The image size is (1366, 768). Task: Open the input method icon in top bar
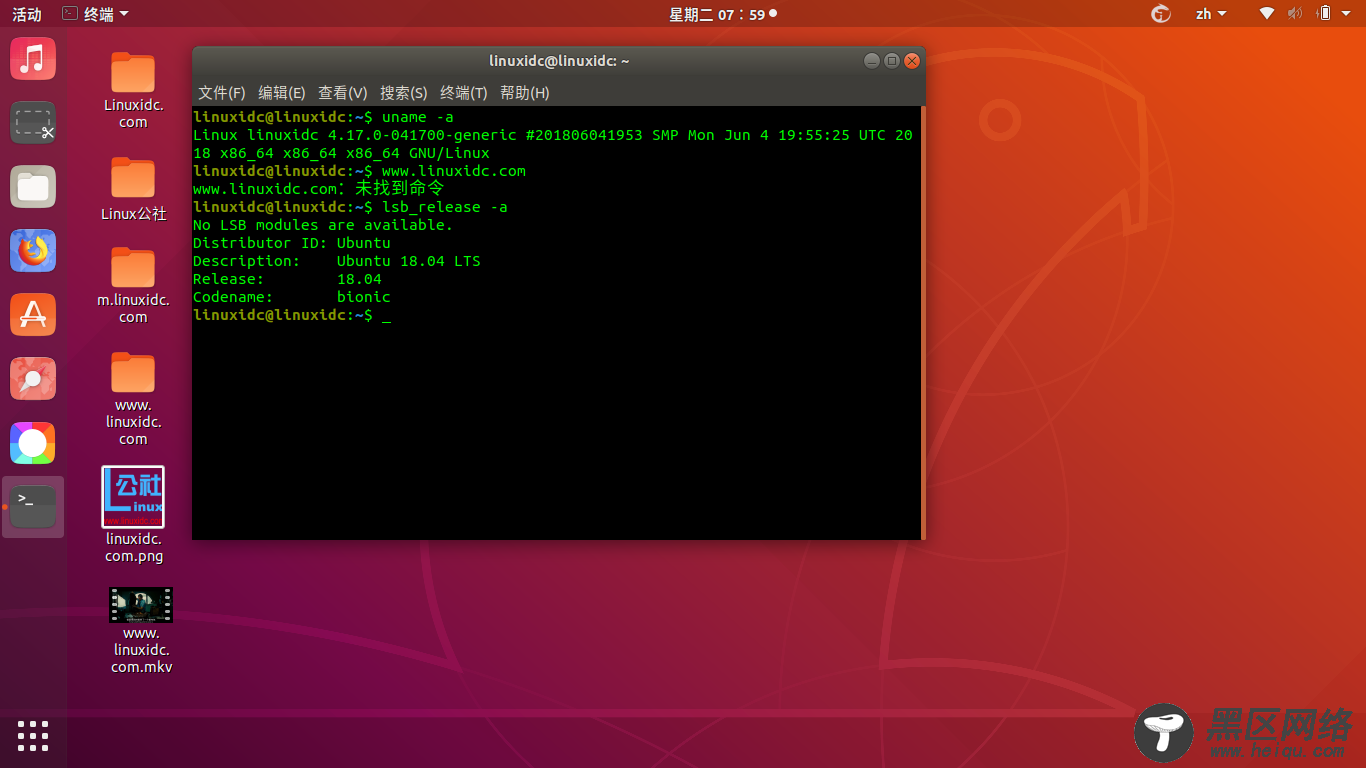[x=1161, y=14]
